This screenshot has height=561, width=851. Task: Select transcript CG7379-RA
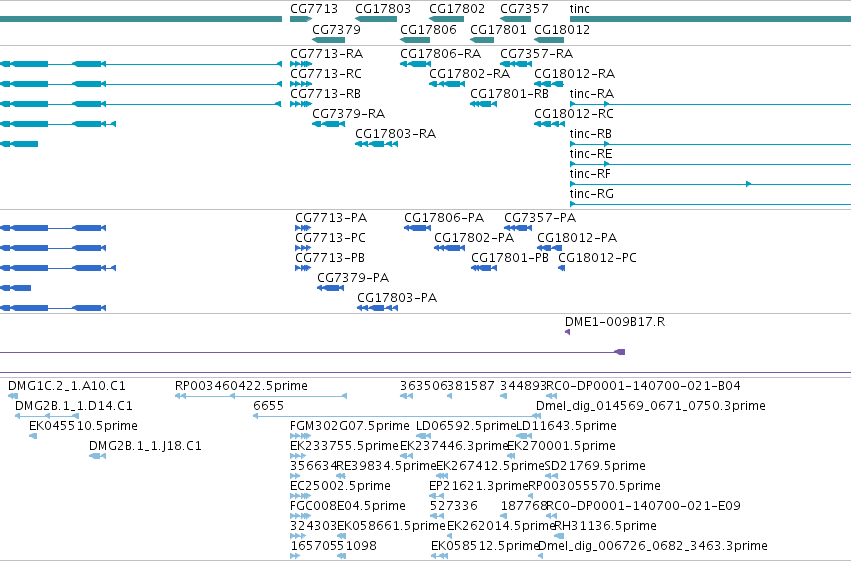[348, 114]
